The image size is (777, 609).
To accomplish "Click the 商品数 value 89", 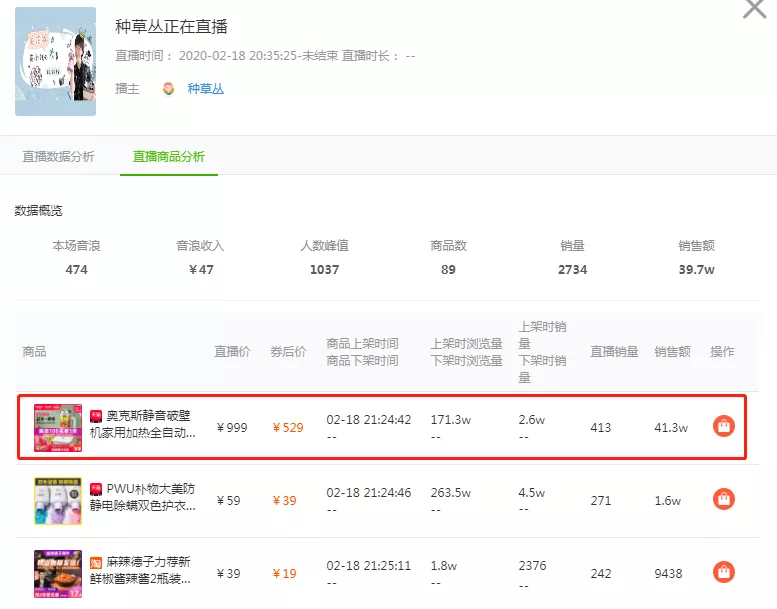I will pos(448,270).
